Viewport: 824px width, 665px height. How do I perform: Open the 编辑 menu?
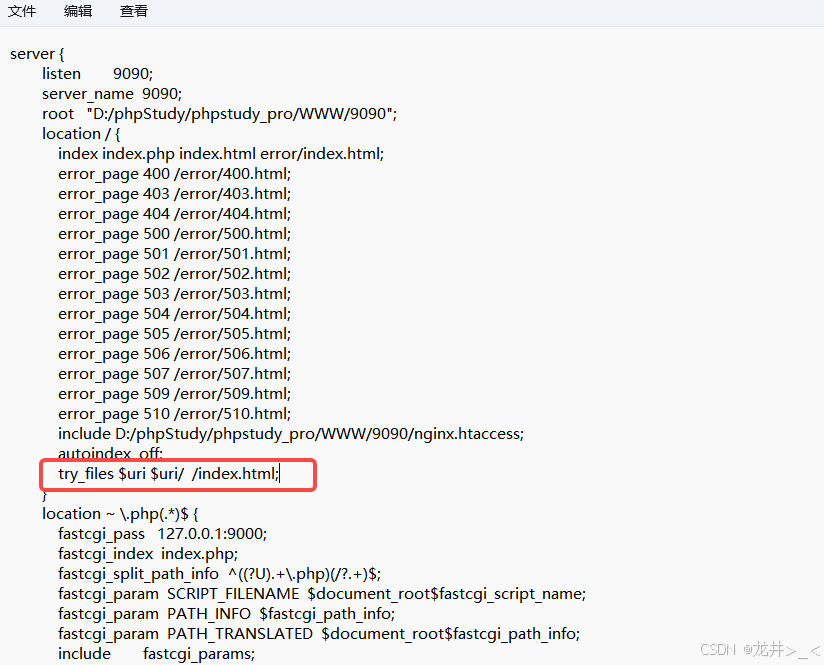78,11
